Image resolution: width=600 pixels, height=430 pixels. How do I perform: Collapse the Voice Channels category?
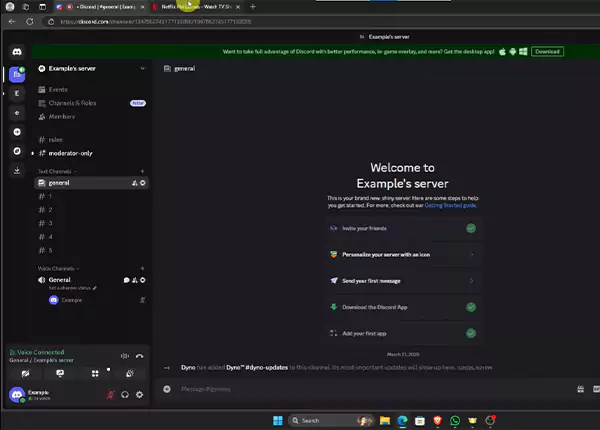[59, 268]
